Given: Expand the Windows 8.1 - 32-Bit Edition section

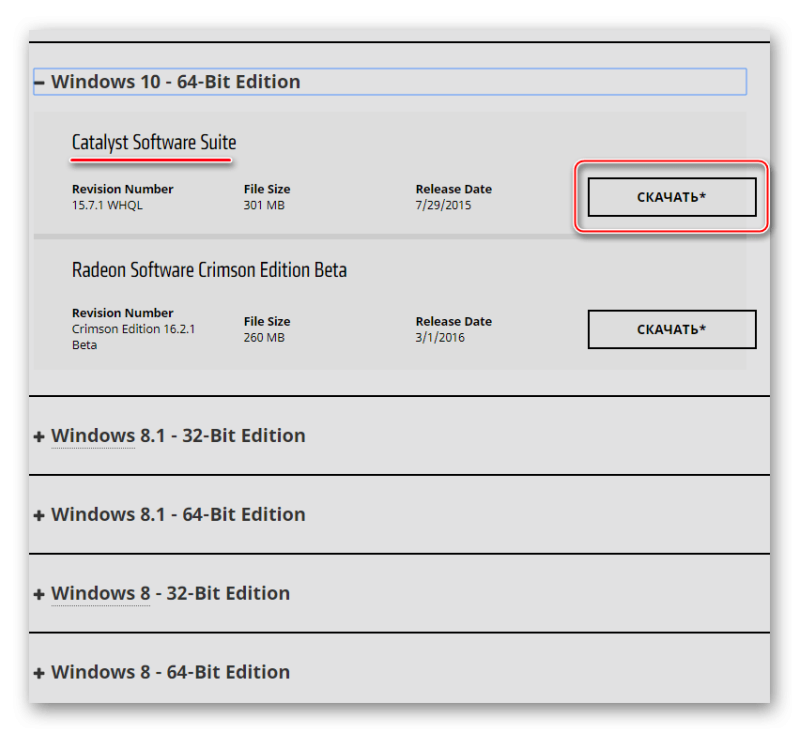Looking at the screenshot, I should [x=169, y=436].
